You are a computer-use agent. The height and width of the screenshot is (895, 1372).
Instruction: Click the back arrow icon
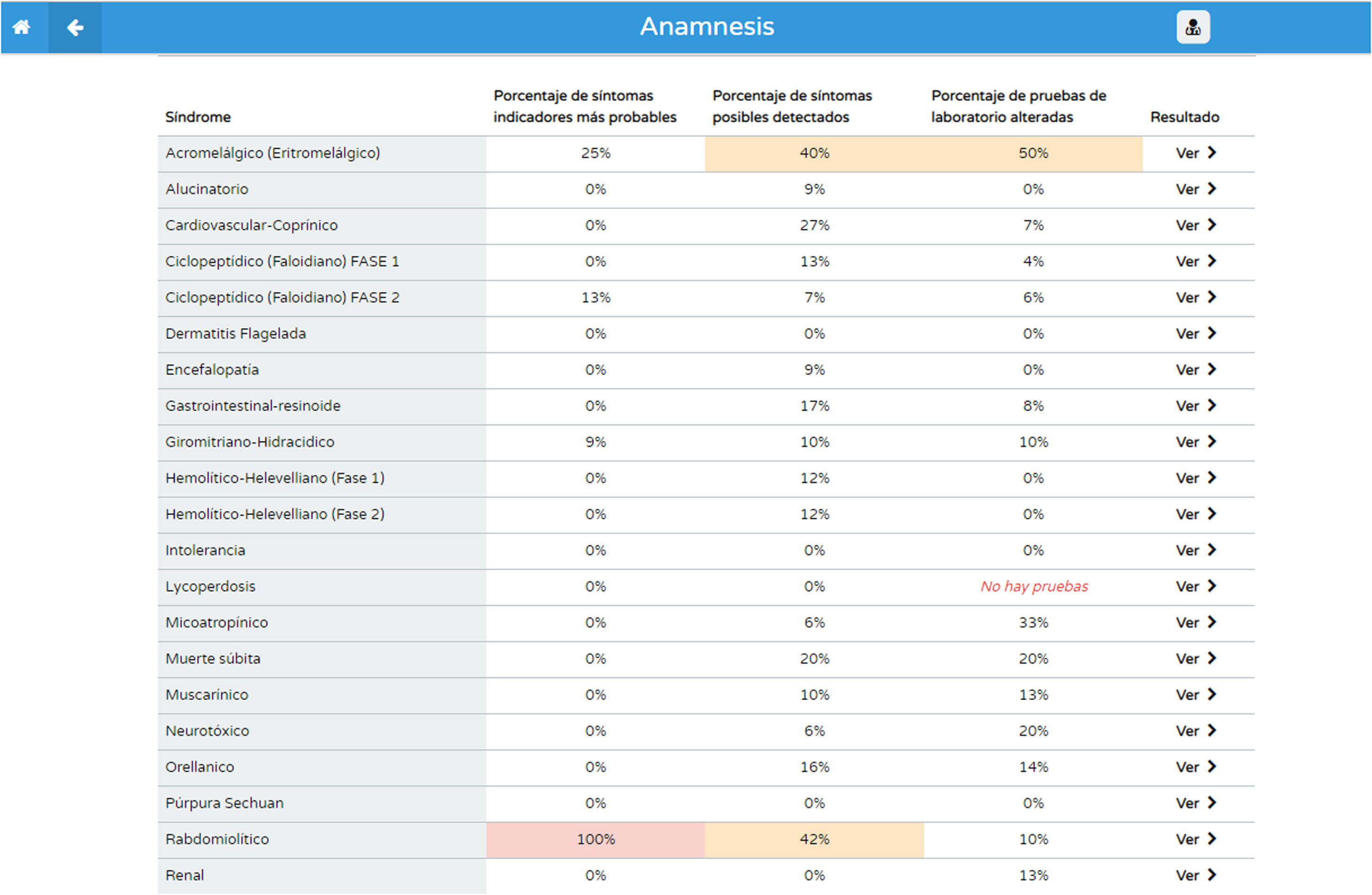[75, 27]
